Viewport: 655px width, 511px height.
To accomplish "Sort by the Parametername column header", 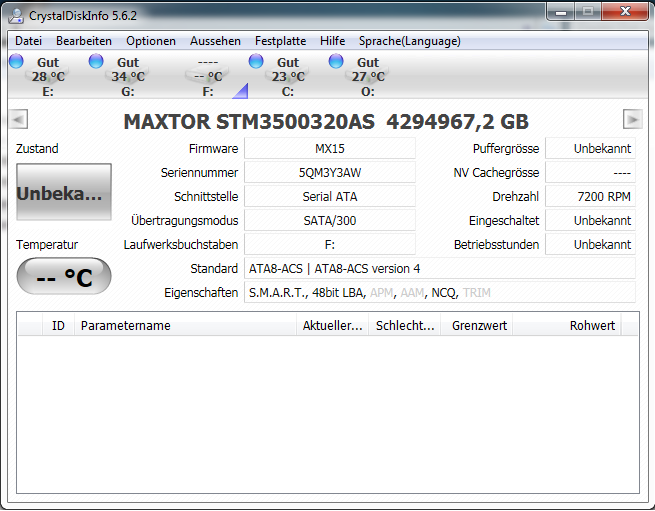I will [x=185, y=325].
